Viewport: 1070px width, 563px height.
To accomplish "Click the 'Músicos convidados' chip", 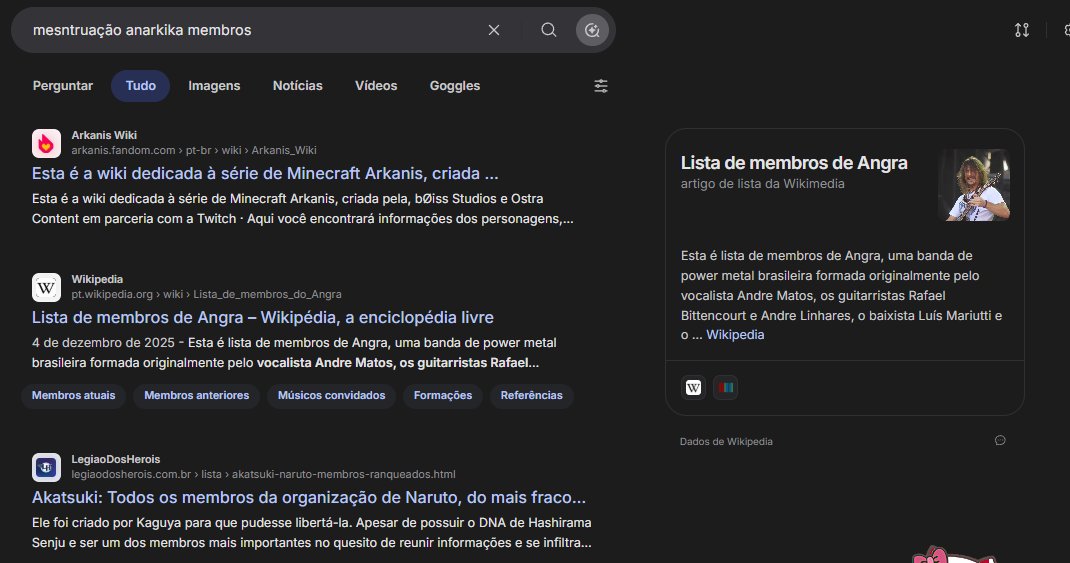I will pos(332,396).
